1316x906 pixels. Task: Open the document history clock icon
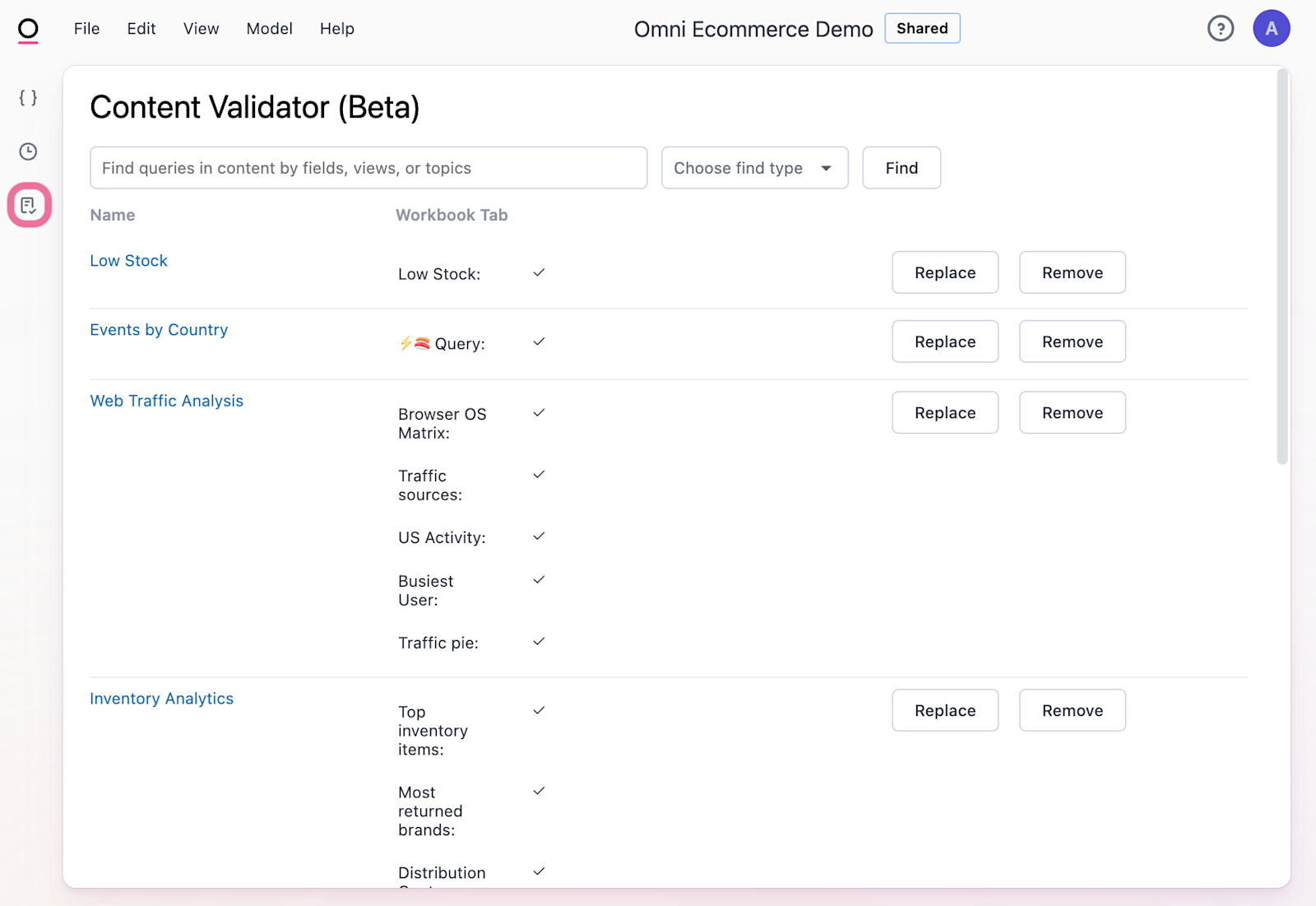27,151
